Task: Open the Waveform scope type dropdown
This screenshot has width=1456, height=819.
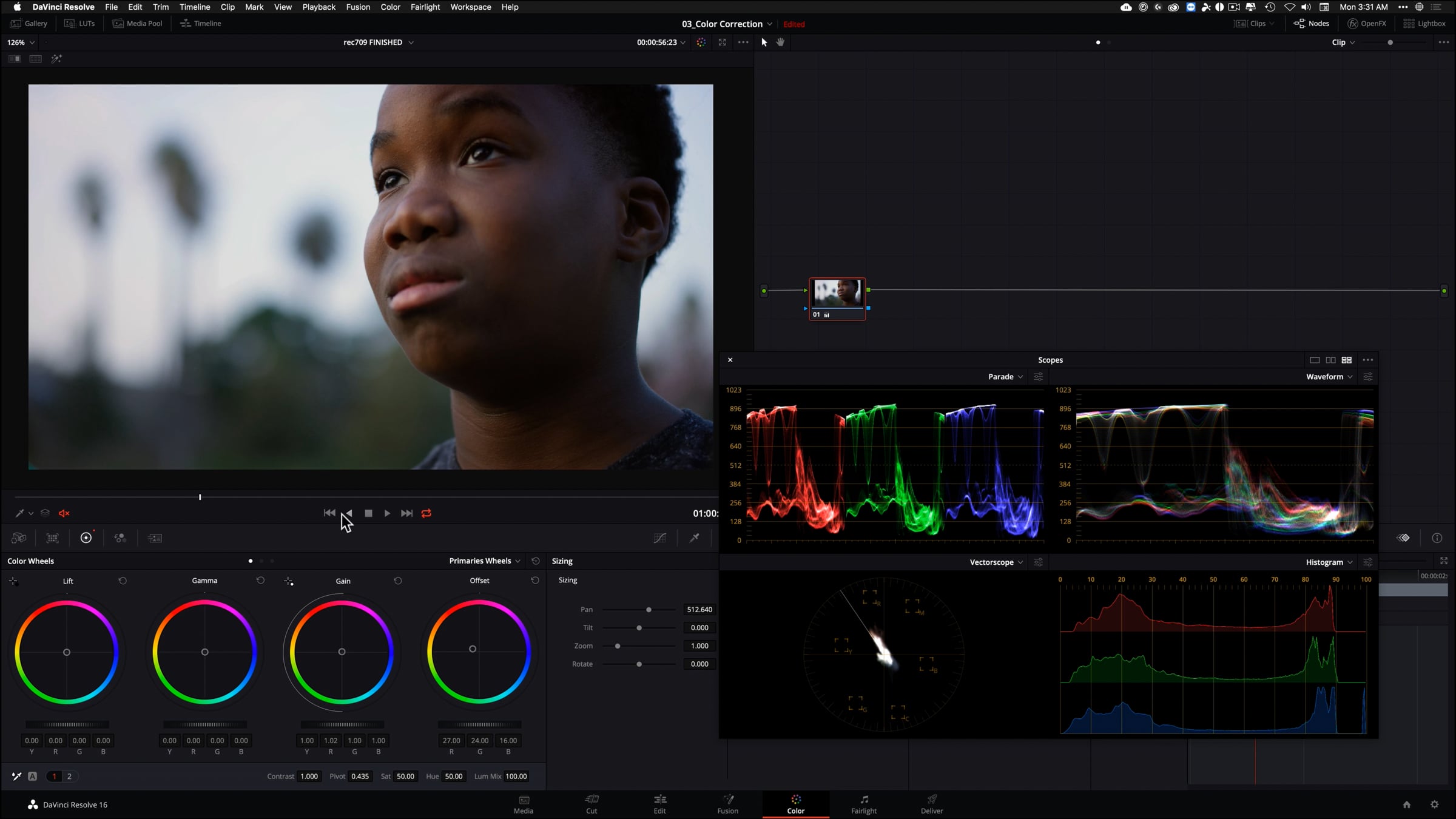Action: (1329, 377)
